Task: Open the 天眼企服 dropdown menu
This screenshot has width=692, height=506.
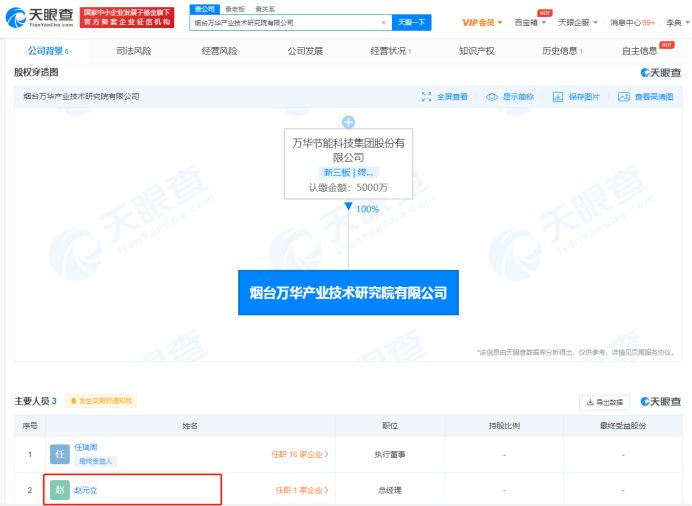Action: (x=578, y=22)
